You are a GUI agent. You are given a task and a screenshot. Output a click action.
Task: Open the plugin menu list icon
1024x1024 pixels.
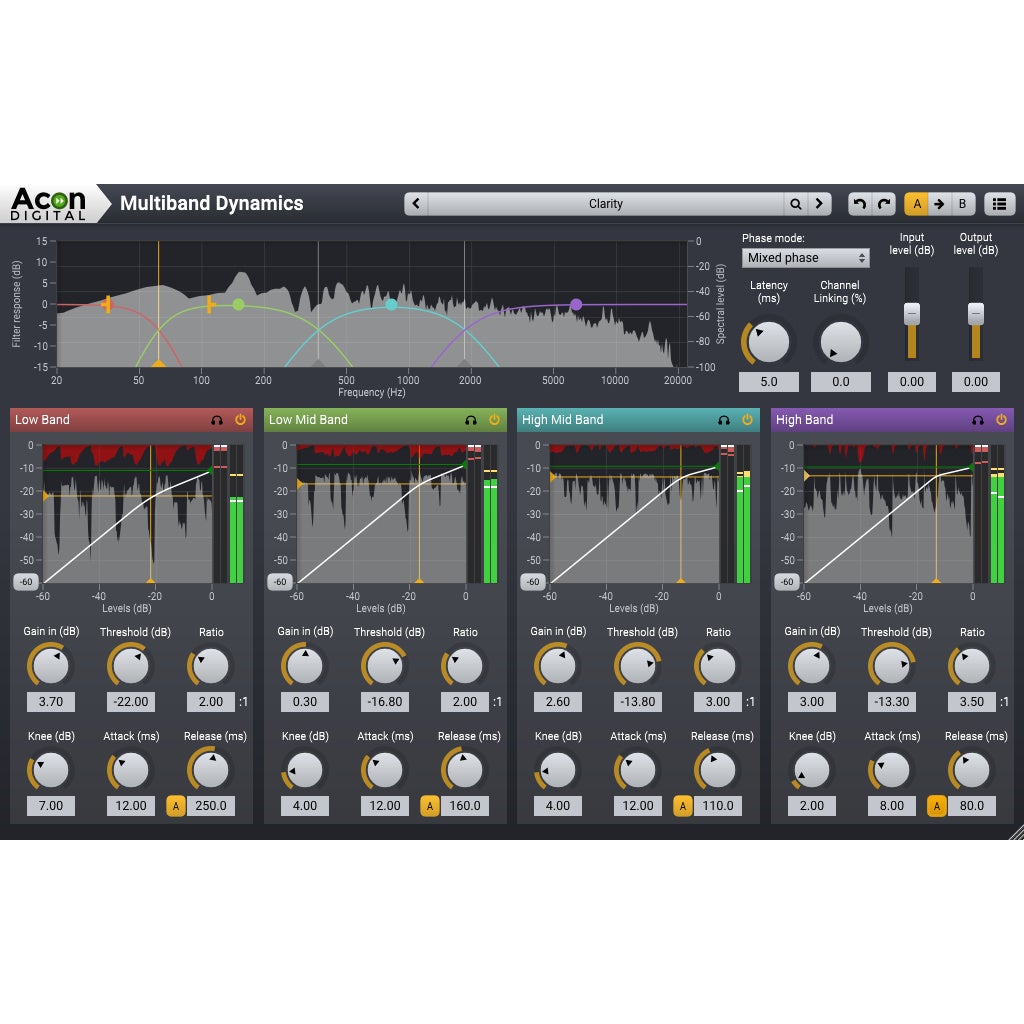tap(999, 204)
